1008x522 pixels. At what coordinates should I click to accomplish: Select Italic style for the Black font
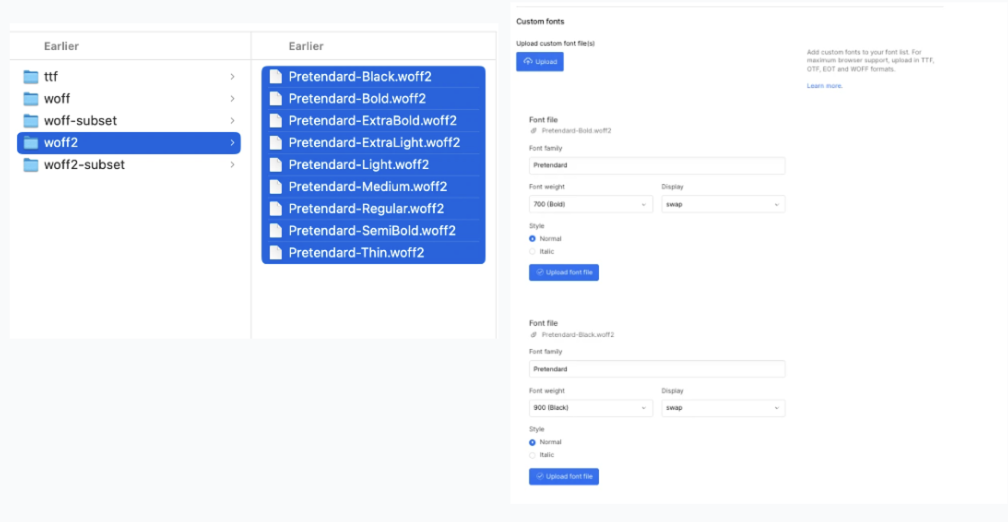tap(532, 455)
